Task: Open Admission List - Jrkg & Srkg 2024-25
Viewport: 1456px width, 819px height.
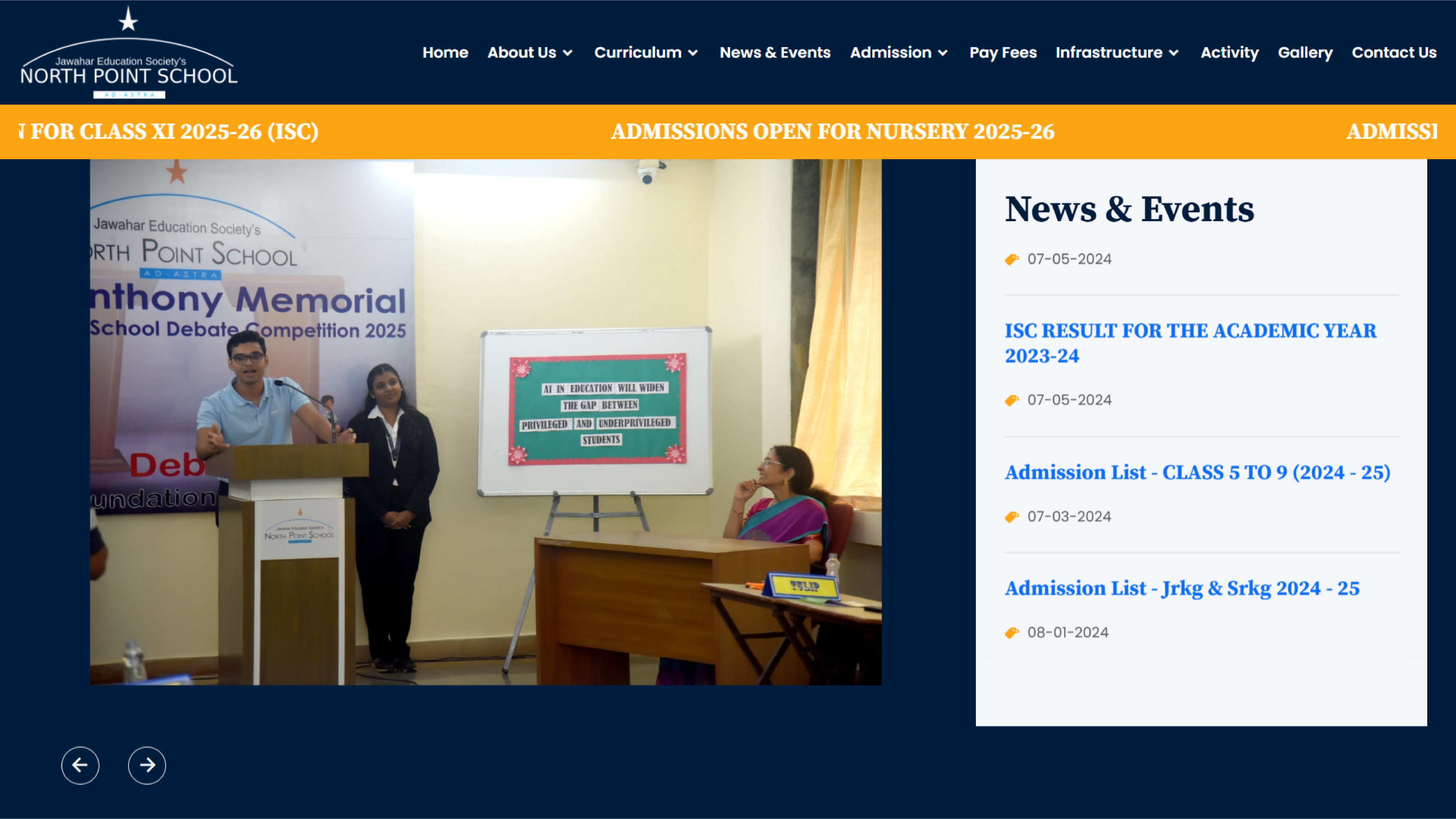Action: tap(1182, 588)
